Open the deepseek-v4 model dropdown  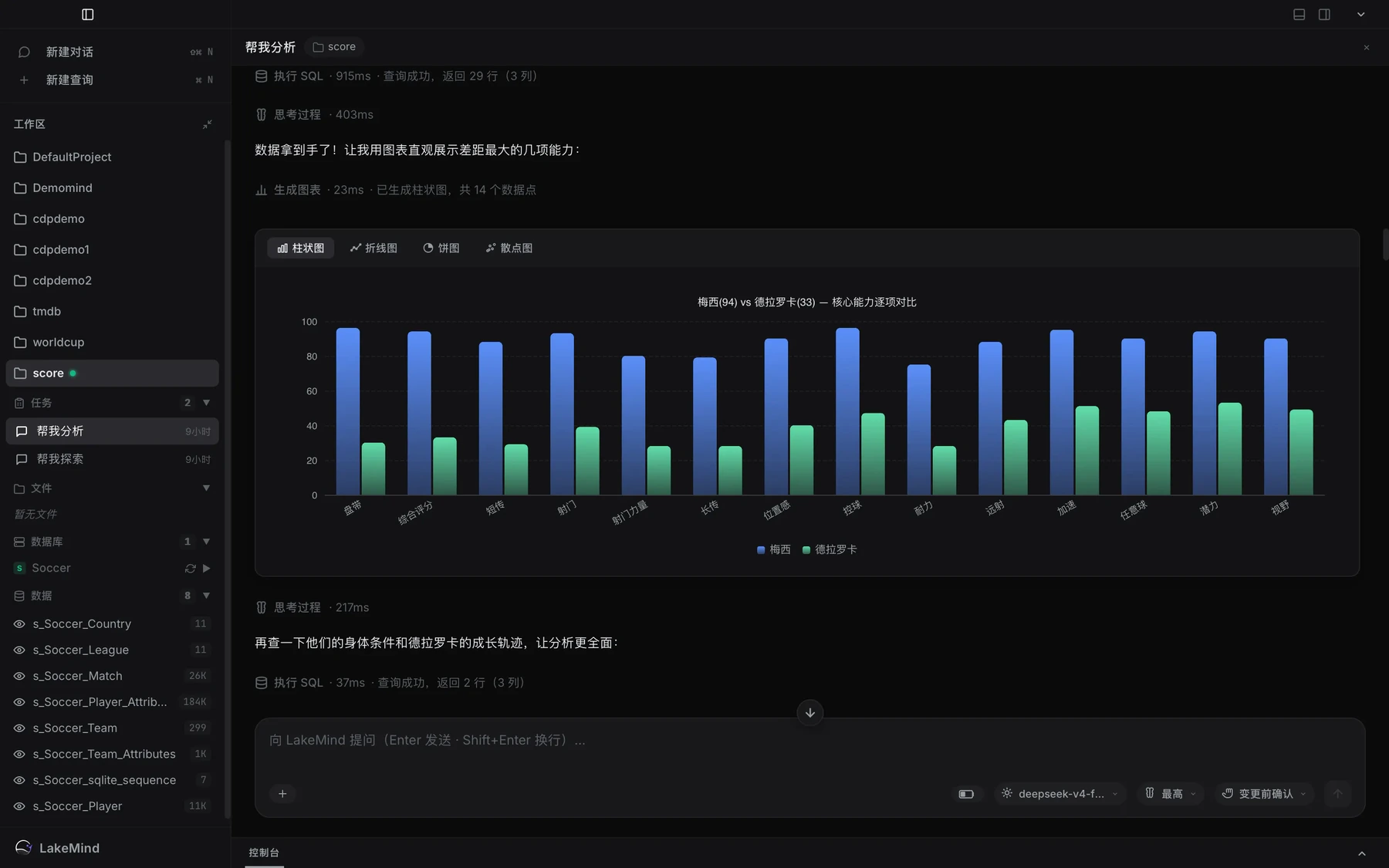pos(1060,793)
